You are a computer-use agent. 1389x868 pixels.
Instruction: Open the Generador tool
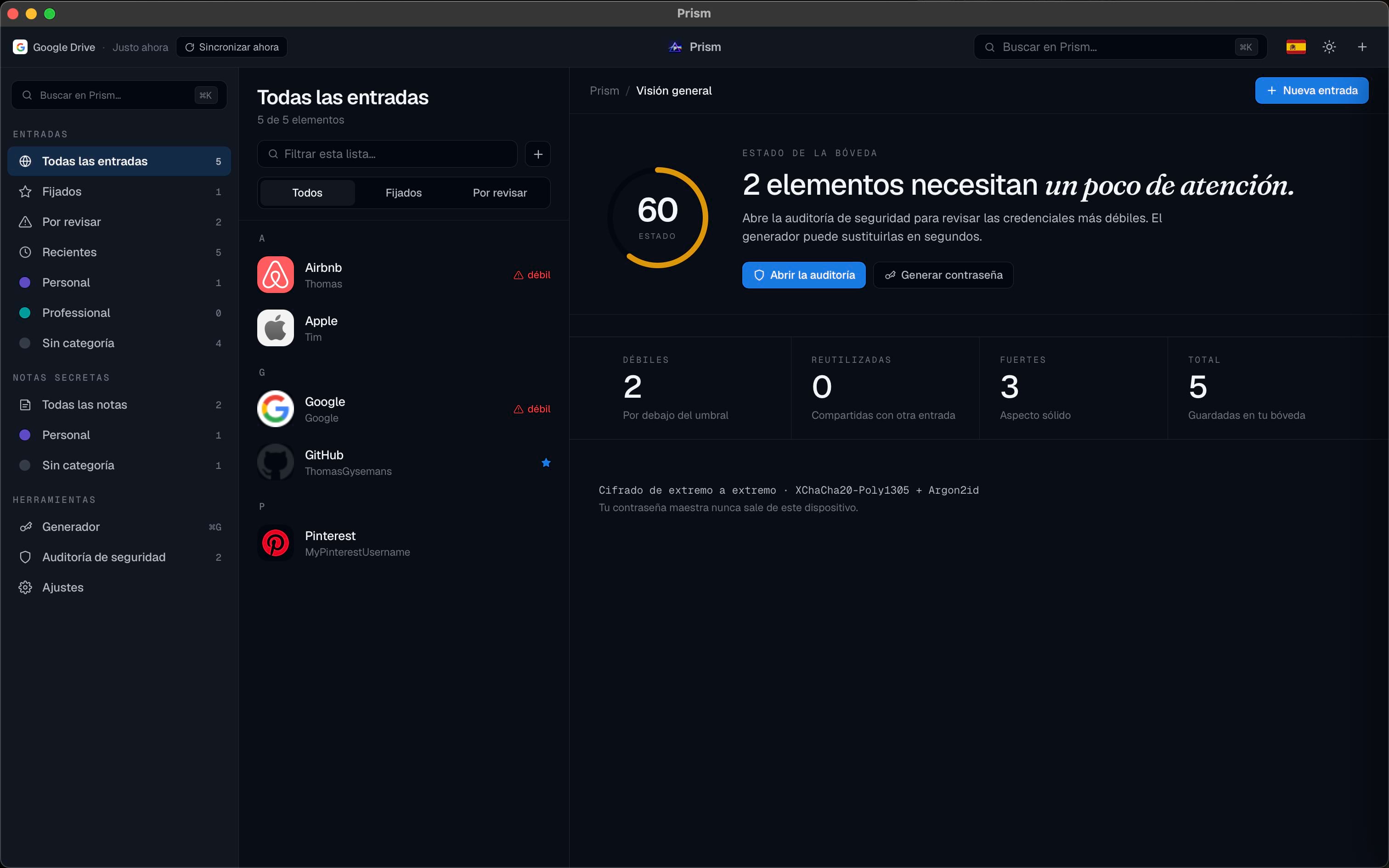click(119, 527)
